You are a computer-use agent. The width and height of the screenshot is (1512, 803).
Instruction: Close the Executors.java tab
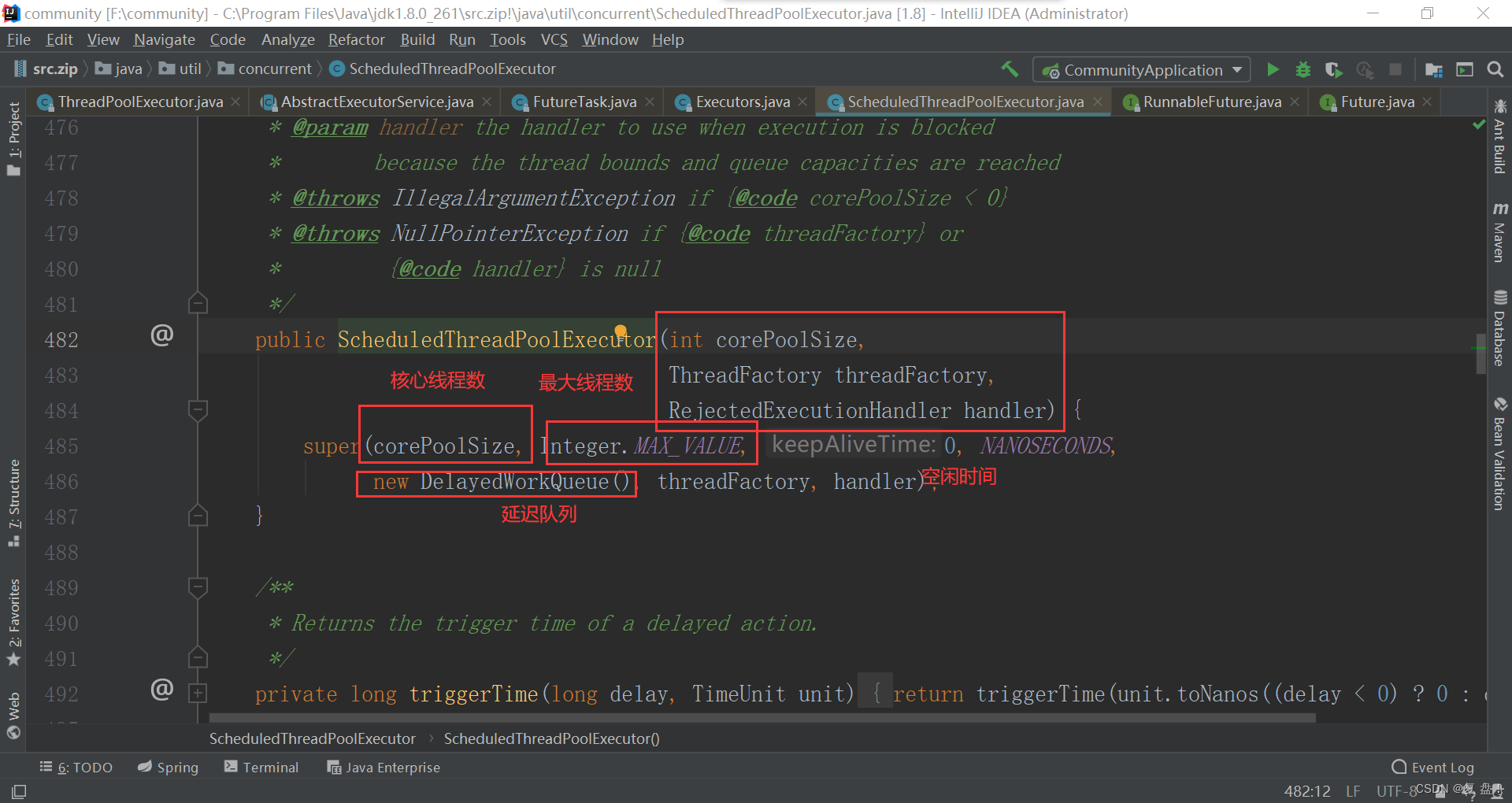pyautogui.click(x=802, y=102)
